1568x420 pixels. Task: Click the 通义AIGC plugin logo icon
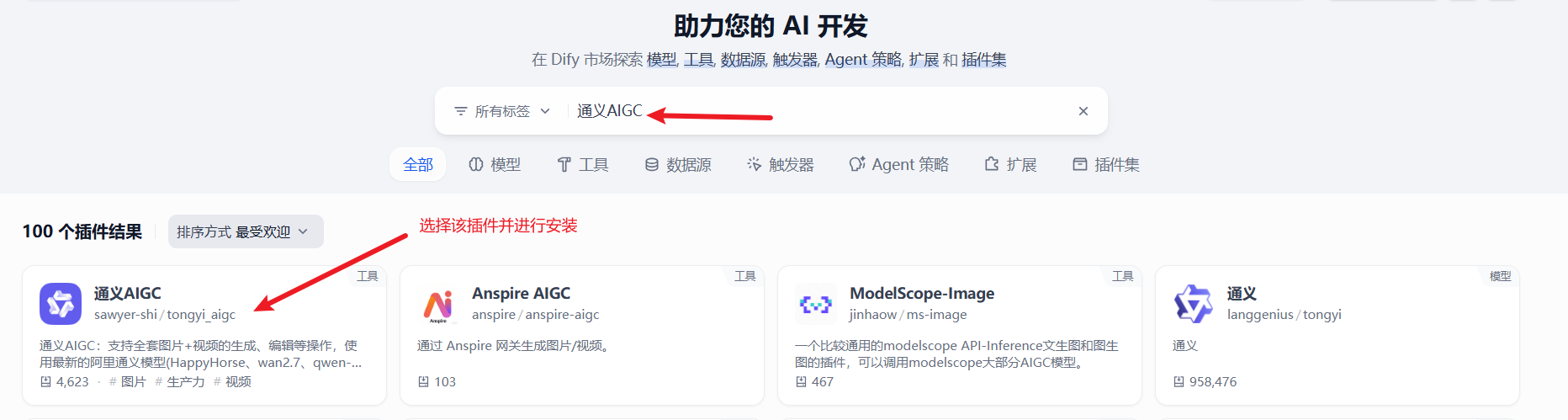point(61,304)
